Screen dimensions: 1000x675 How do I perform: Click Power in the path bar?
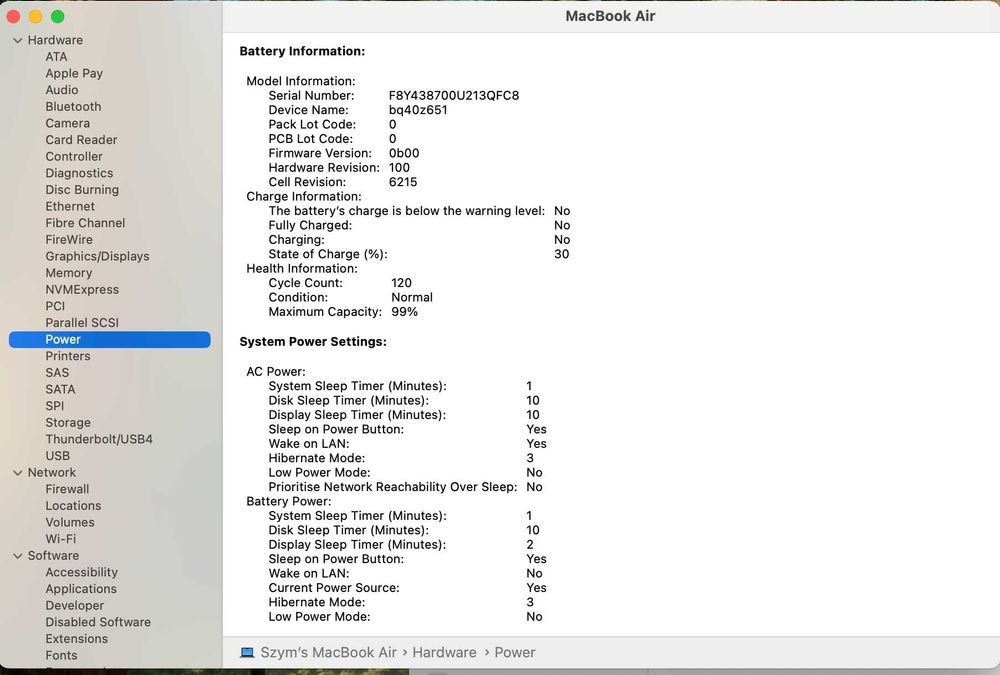click(x=515, y=653)
